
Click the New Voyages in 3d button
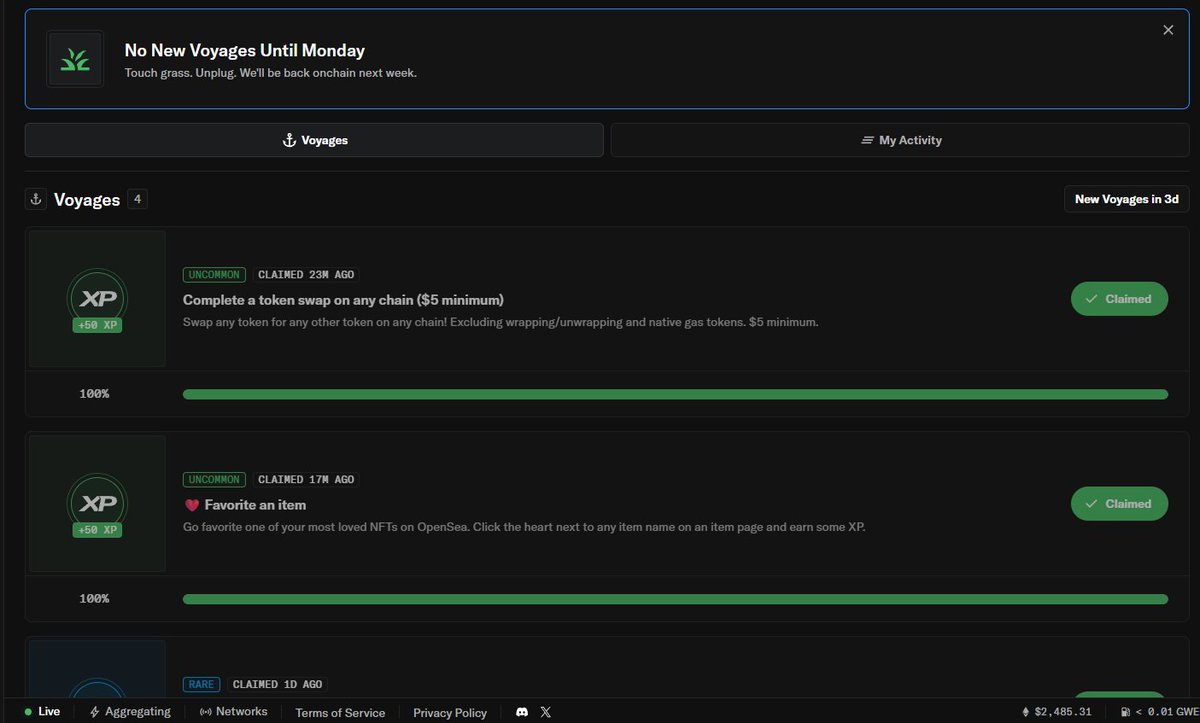pyautogui.click(x=1126, y=199)
